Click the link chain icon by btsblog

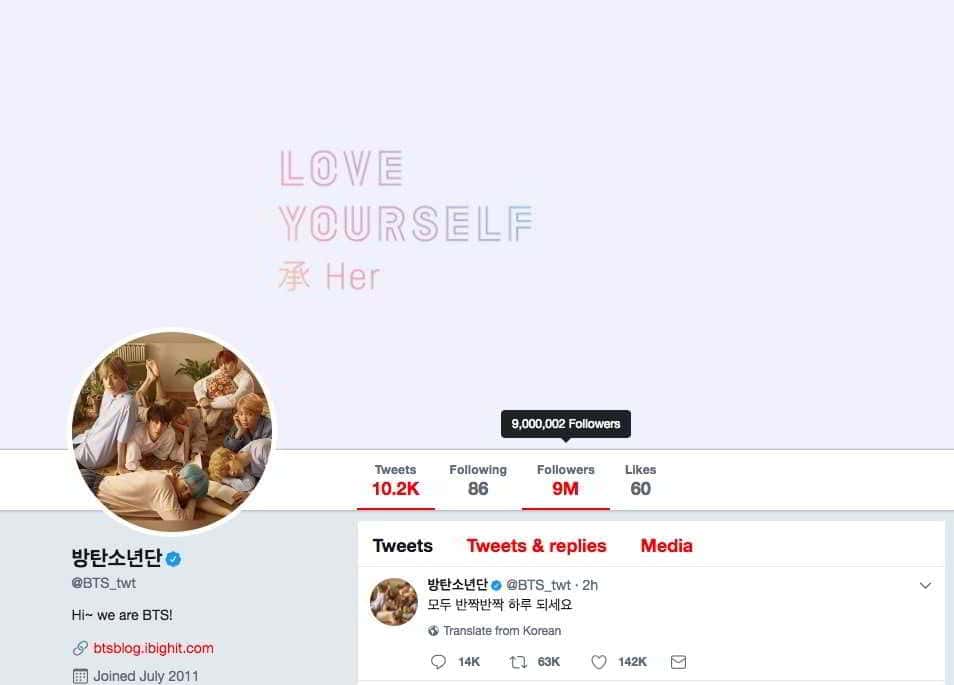(x=80, y=648)
